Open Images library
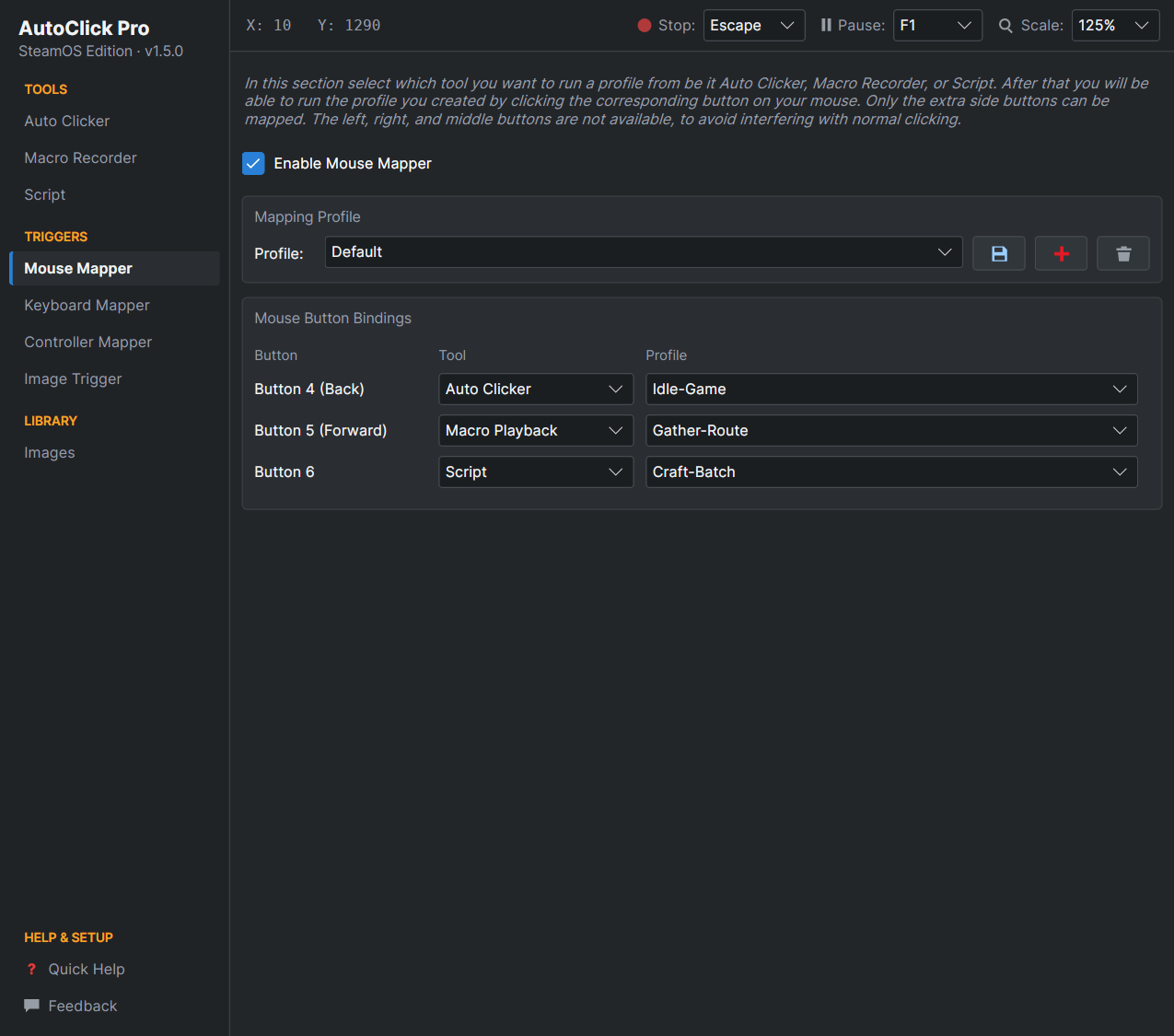 [x=114, y=452]
